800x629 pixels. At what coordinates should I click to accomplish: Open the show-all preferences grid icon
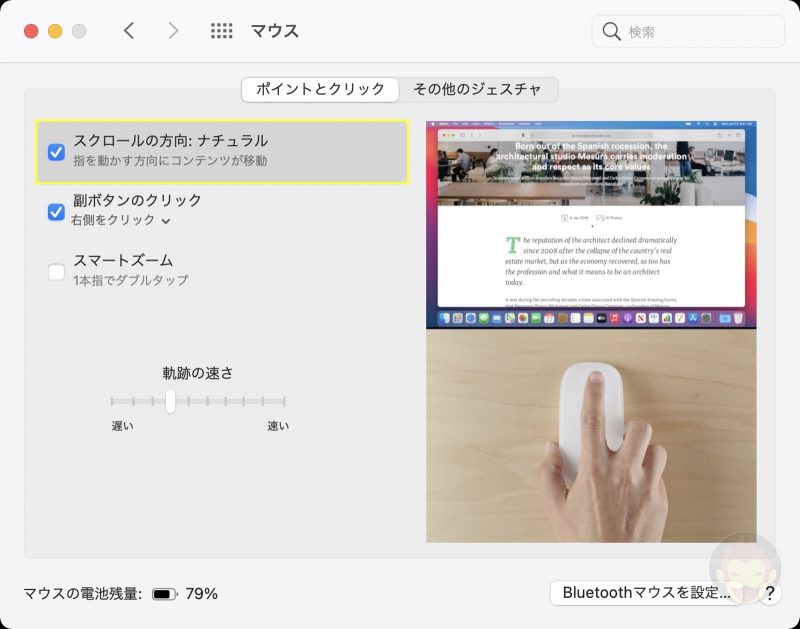pyautogui.click(x=221, y=31)
